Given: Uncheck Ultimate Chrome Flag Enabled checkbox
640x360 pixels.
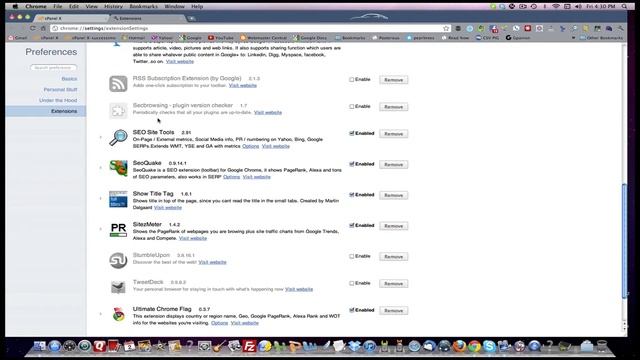Looking at the screenshot, I should (x=351, y=310).
